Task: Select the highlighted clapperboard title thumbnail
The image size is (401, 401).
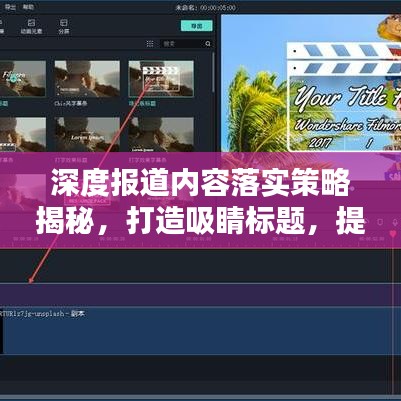Action: click(161, 79)
